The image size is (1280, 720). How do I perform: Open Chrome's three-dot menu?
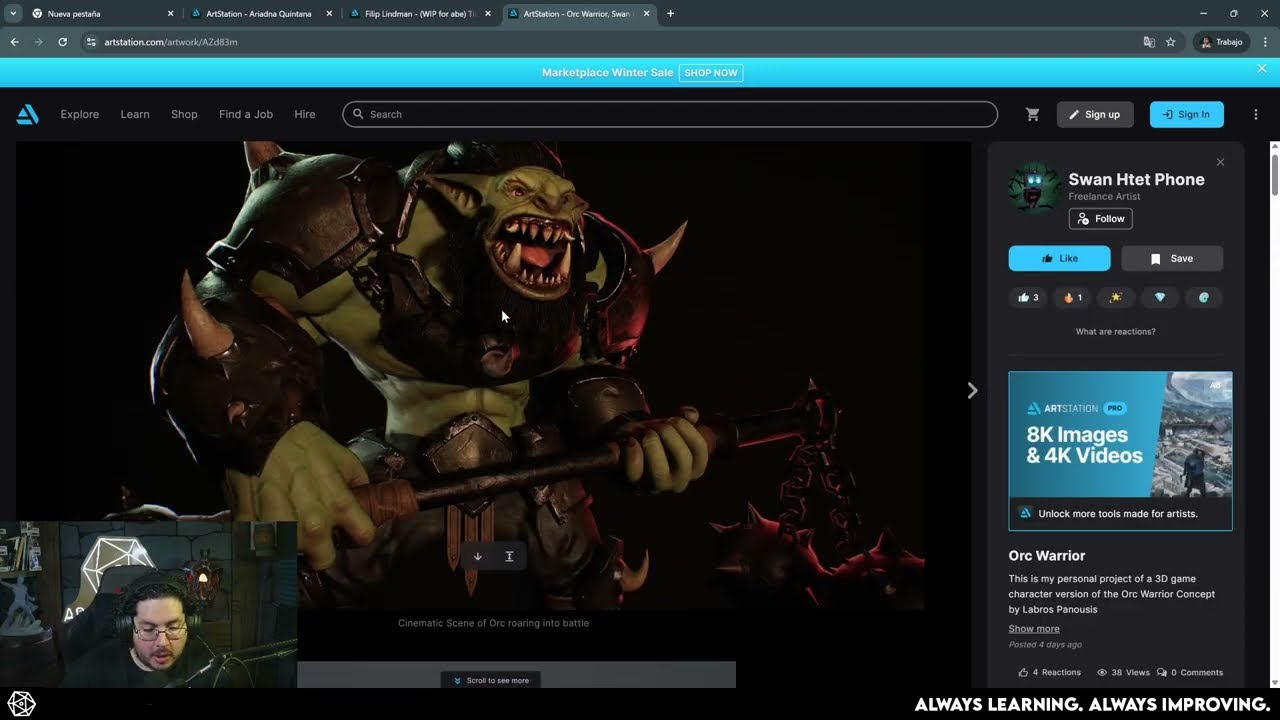(x=1265, y=42)
